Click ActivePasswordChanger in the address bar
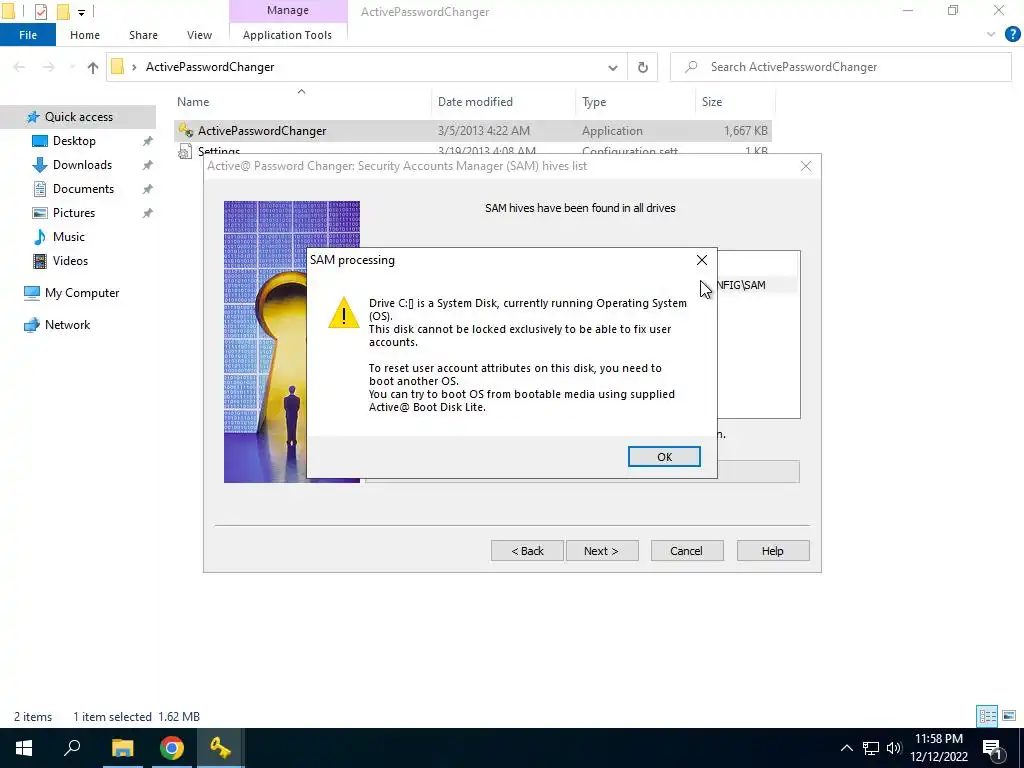Screen dimensions: 1024x768 210,67
